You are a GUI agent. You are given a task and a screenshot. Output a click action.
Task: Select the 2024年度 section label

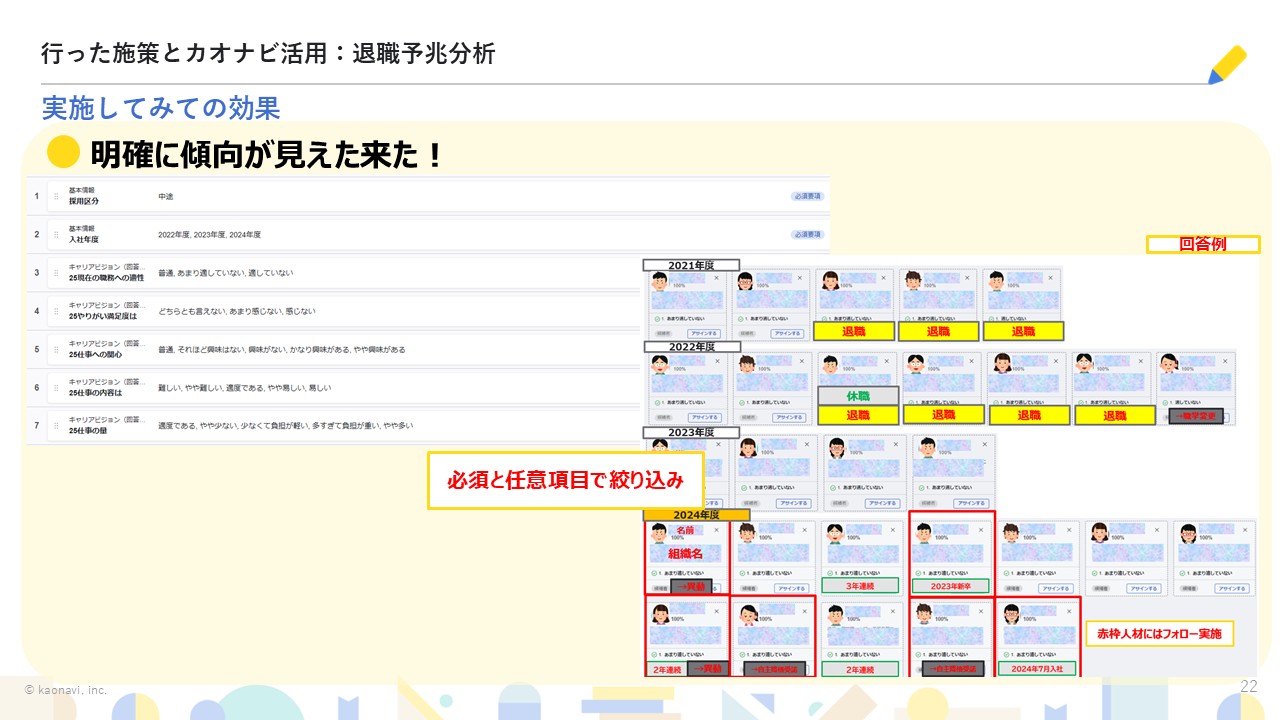696,514
